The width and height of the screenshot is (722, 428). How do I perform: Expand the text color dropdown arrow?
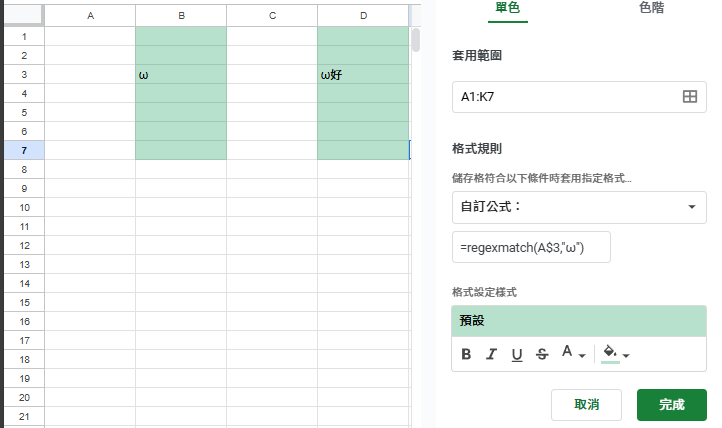click(x=582, y=355)
